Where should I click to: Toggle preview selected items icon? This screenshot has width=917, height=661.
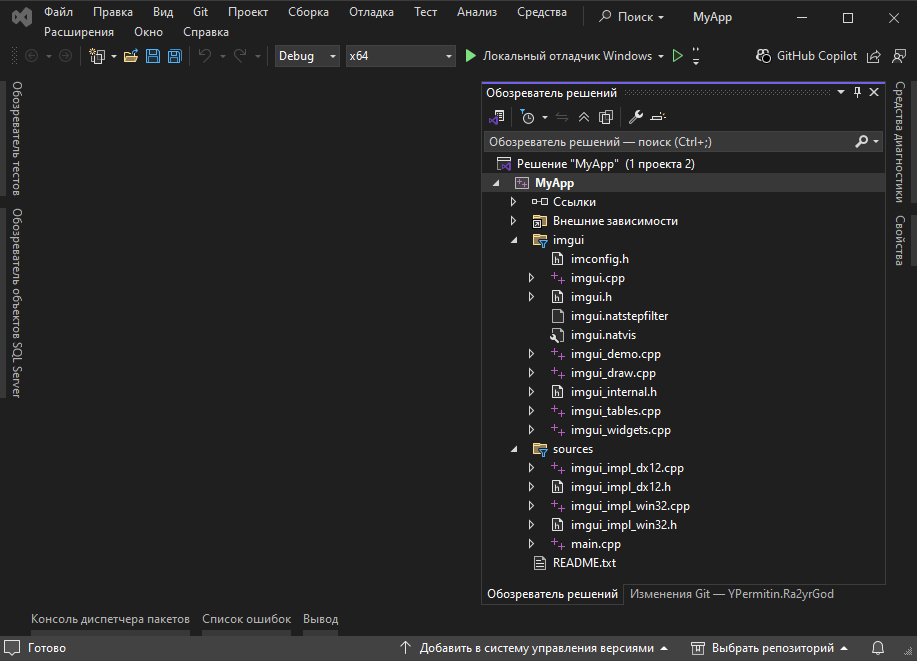658,118
